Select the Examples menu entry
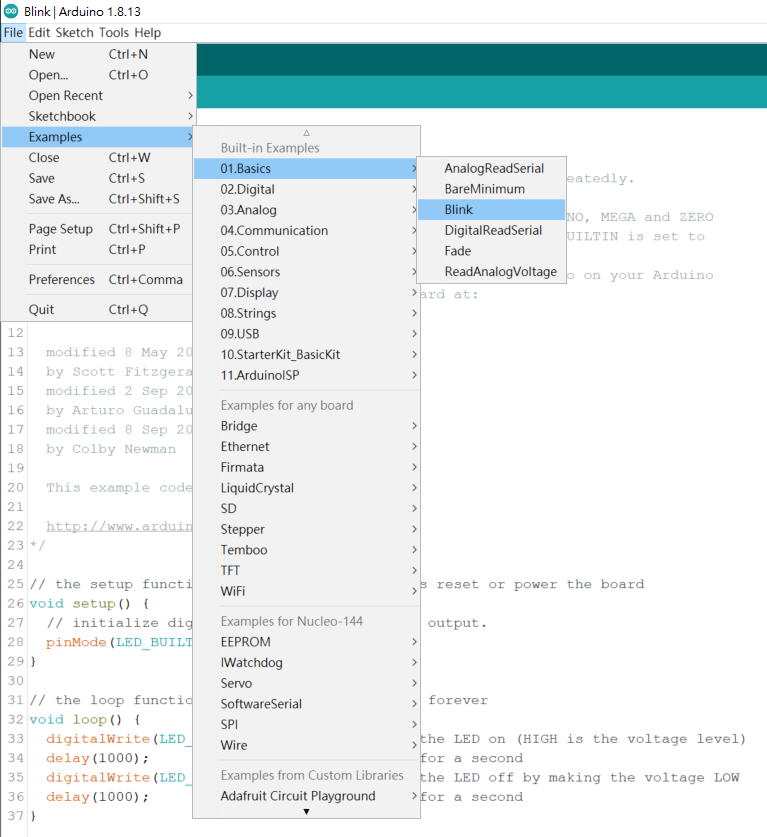Viewport: 767px width, 837px height. point(99,137)
